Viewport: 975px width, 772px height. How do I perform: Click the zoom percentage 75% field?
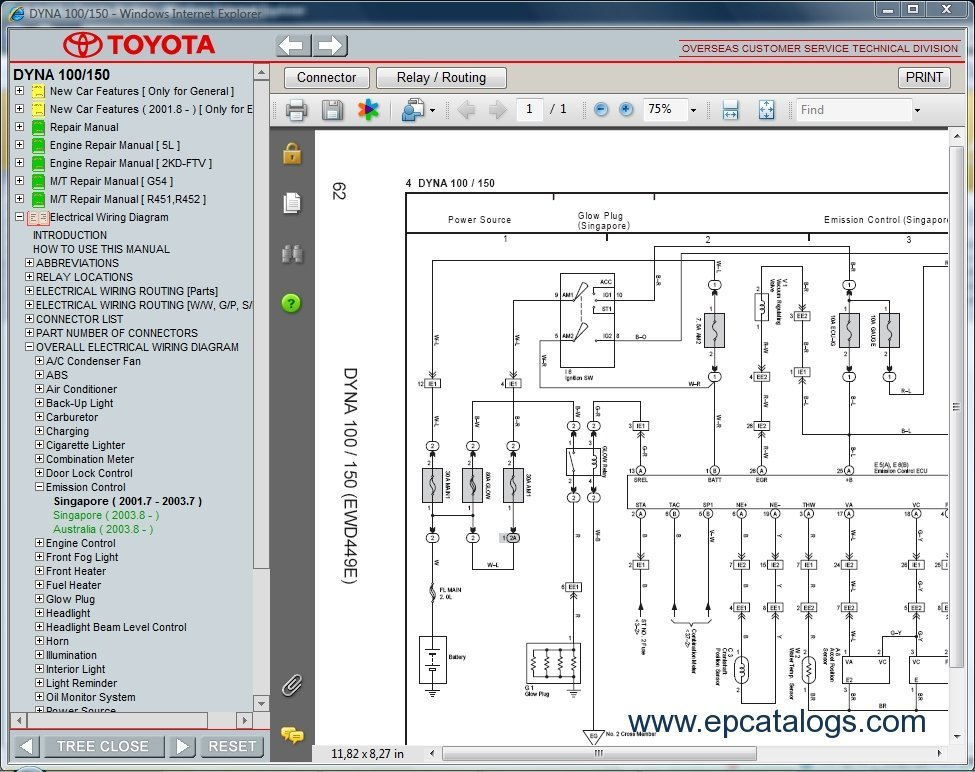point(665,109)
